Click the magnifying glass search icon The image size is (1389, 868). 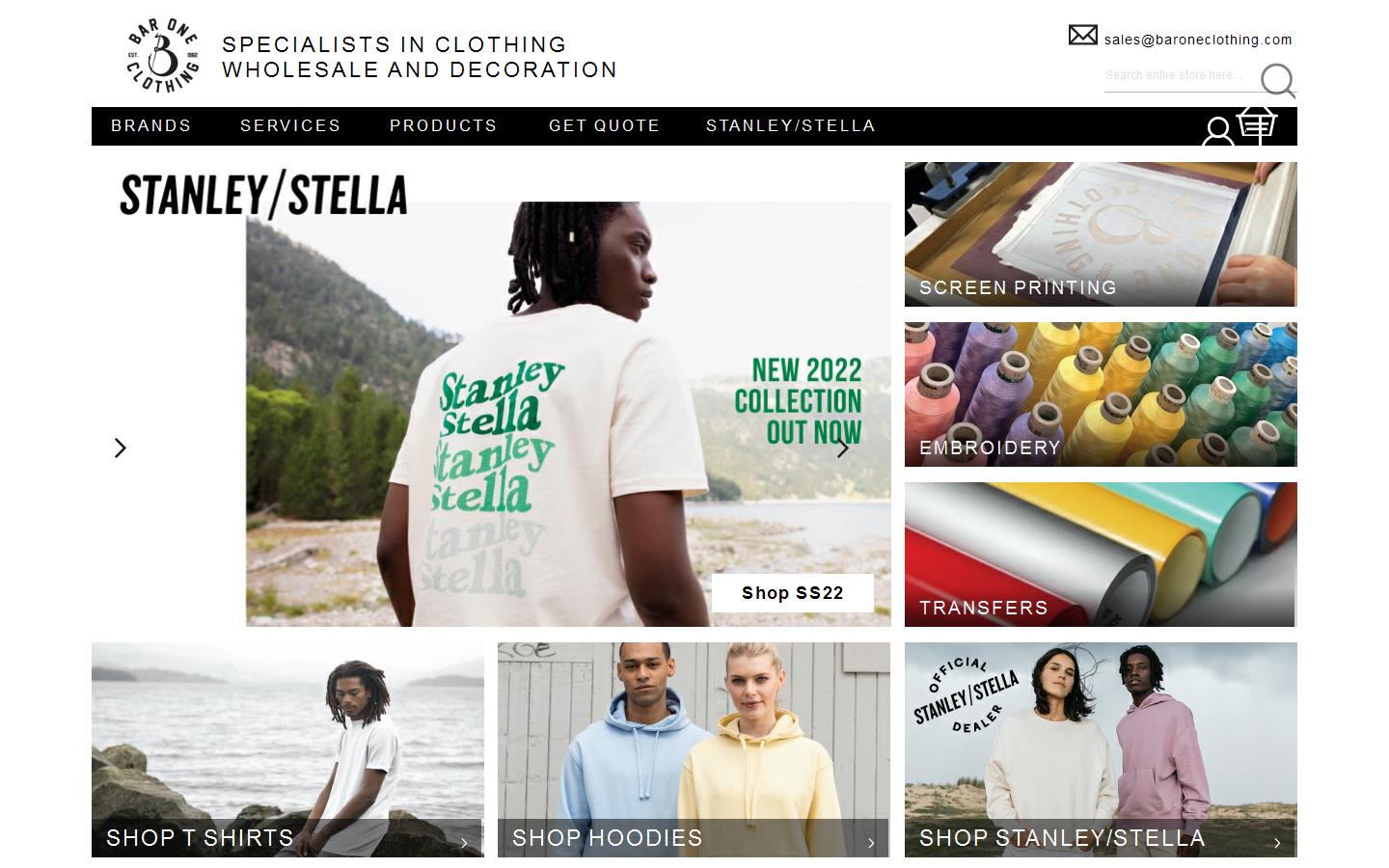(1278, 81)
